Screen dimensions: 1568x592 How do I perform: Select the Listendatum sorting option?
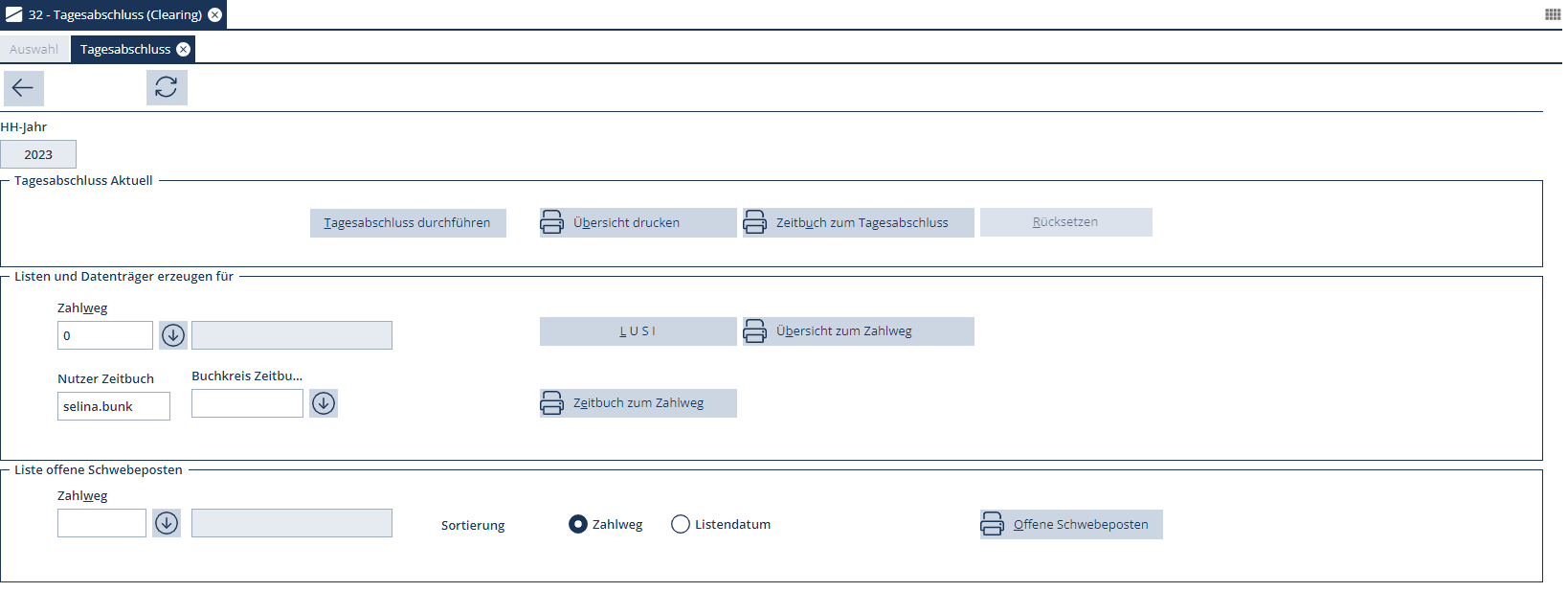[681, 525]
